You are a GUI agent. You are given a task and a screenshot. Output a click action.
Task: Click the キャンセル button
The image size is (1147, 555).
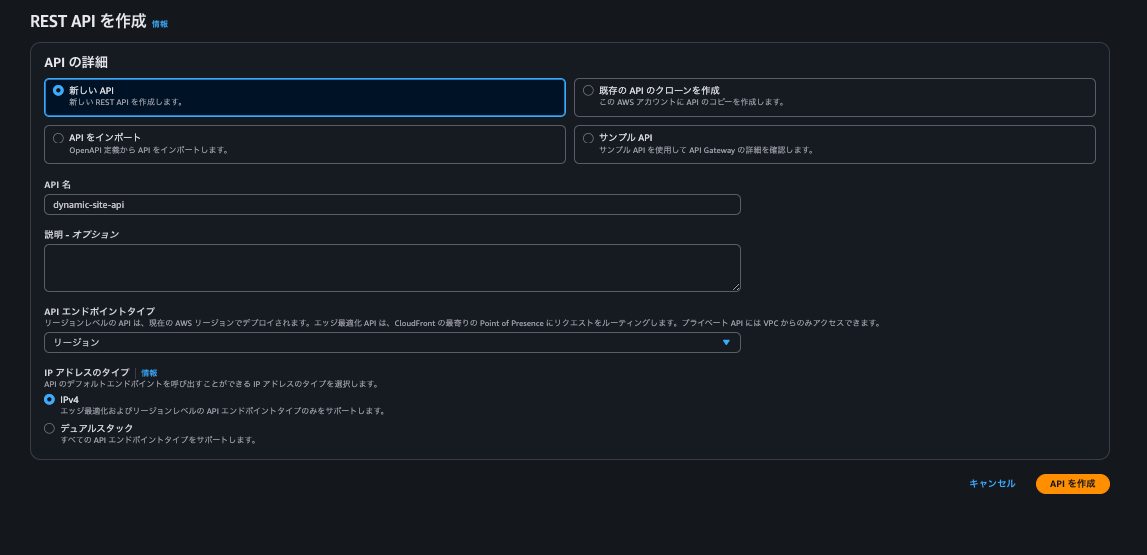click(992, 483)
